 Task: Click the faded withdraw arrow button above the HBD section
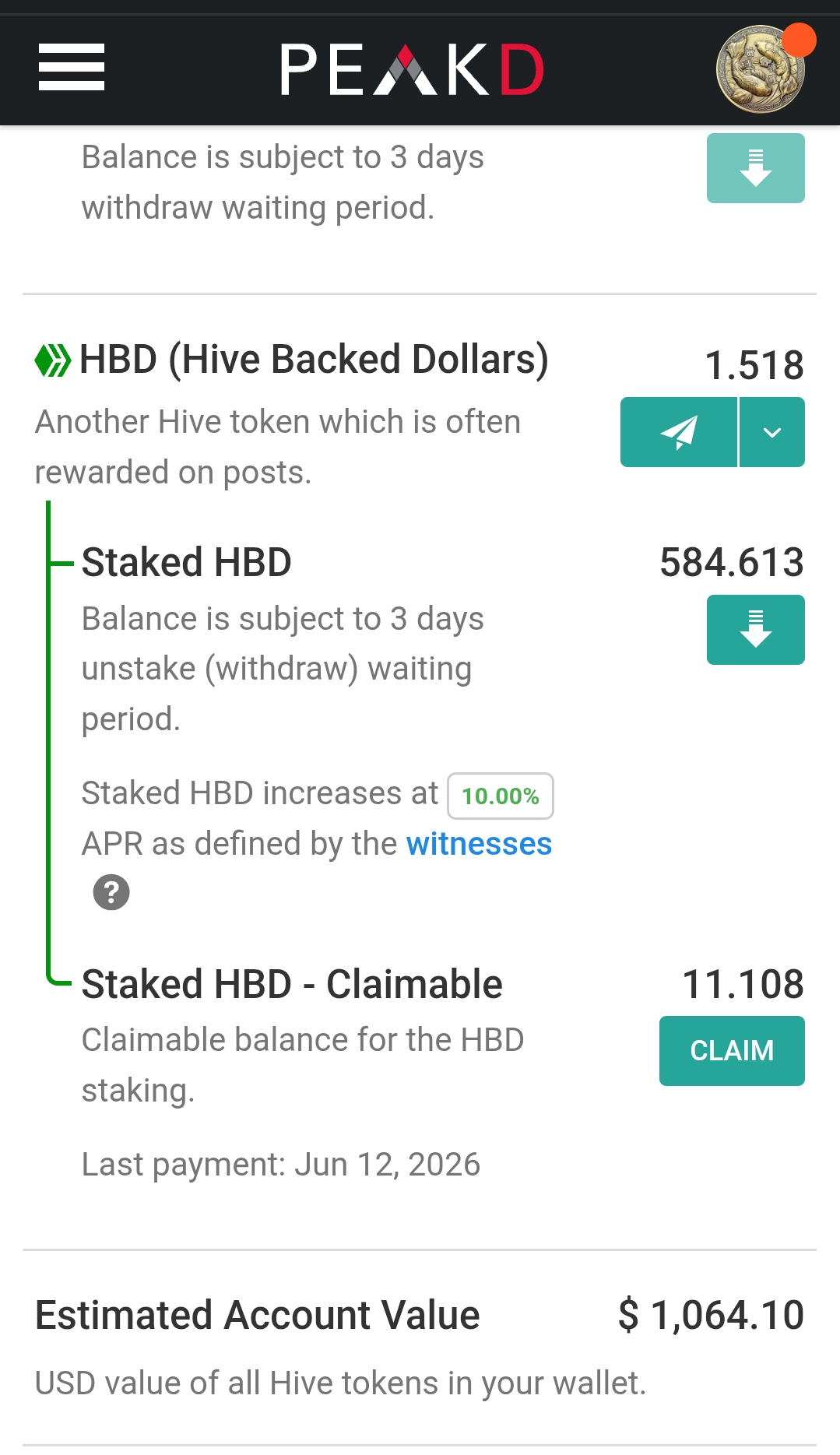coord(756,168)
